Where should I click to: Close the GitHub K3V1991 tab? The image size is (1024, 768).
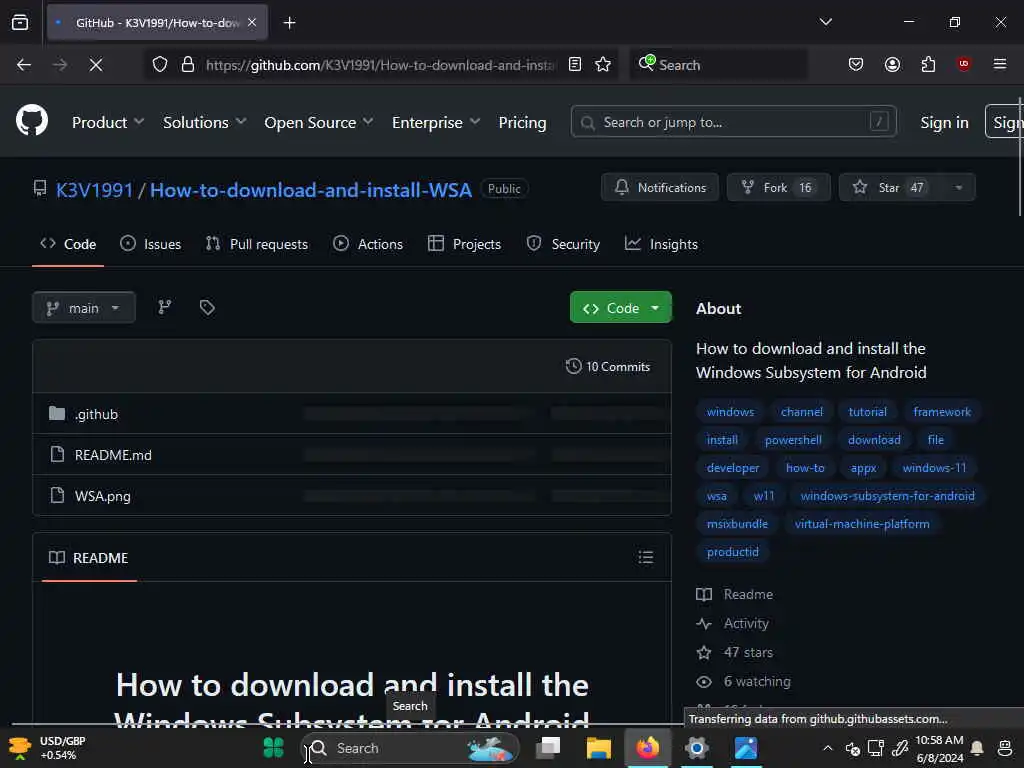tap(252, 22)
